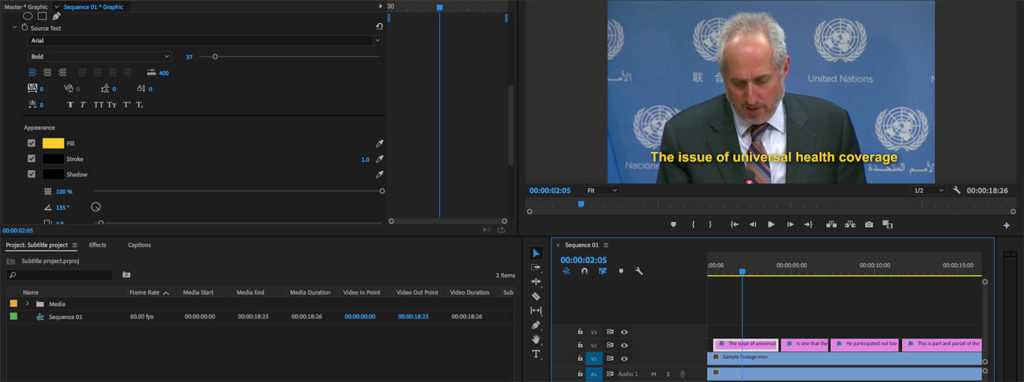Toggle the Stroke checkbox
The image size is (1024, 382).
click(31, 159)
